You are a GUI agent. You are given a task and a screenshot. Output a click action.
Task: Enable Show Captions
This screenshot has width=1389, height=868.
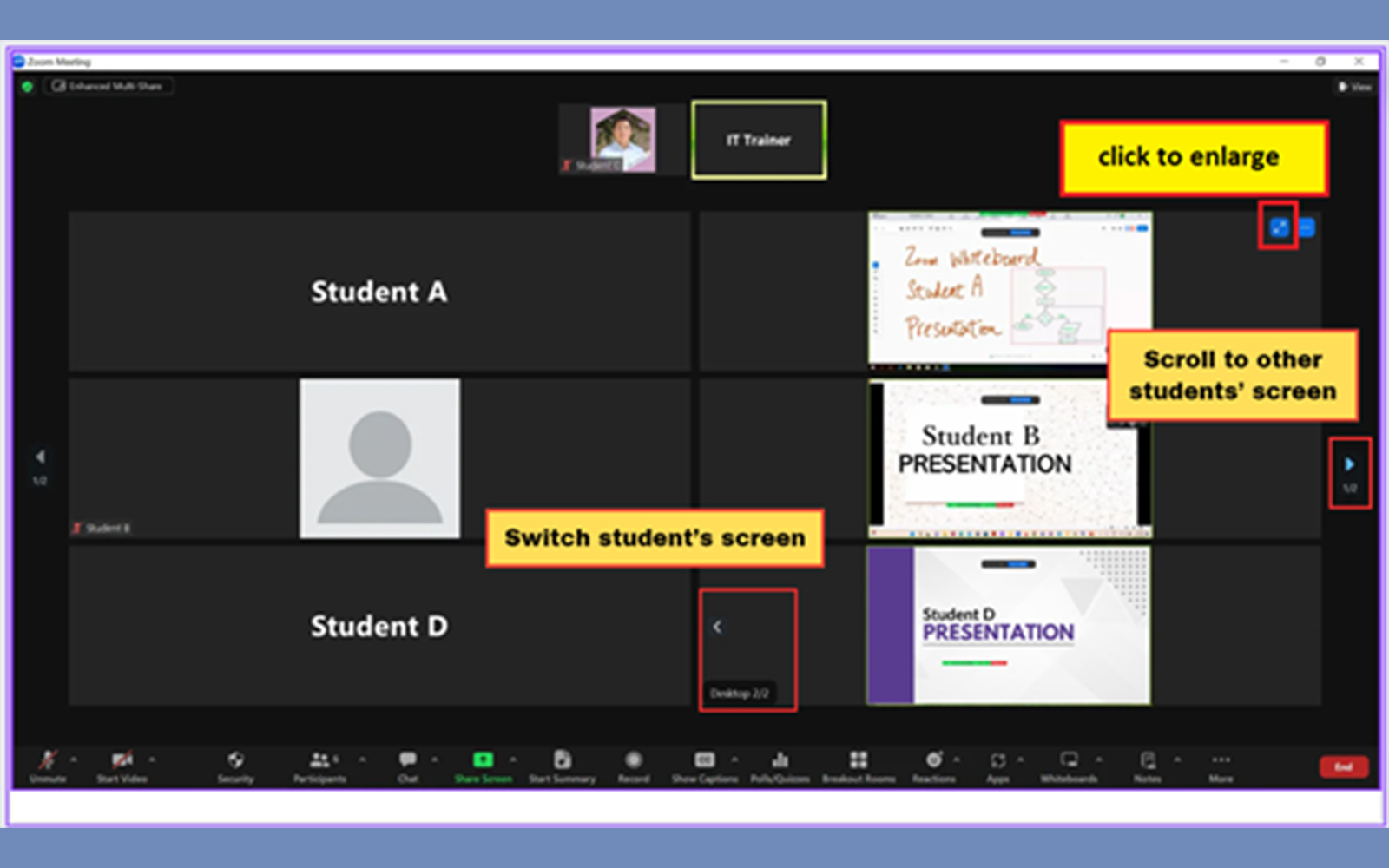tap(705, 762)
